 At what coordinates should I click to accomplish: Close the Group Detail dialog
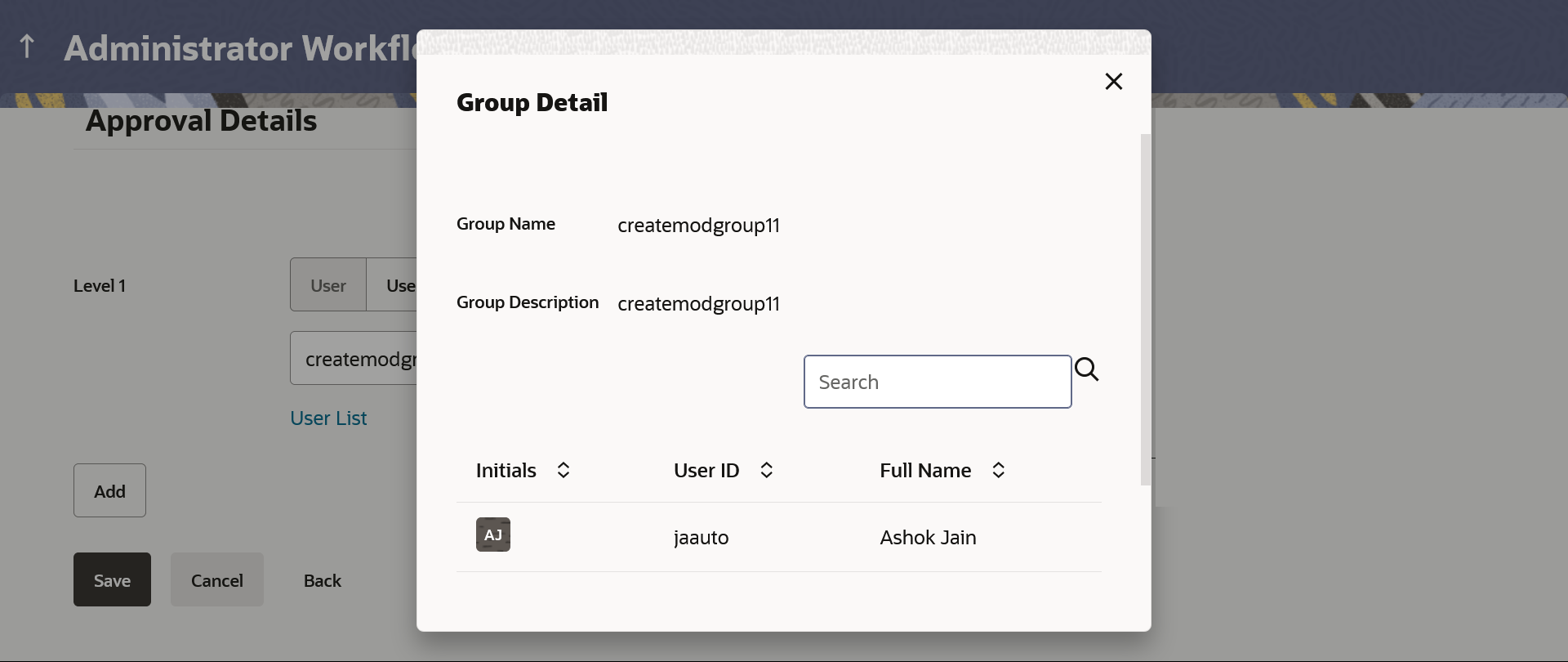click(1113, 82)
